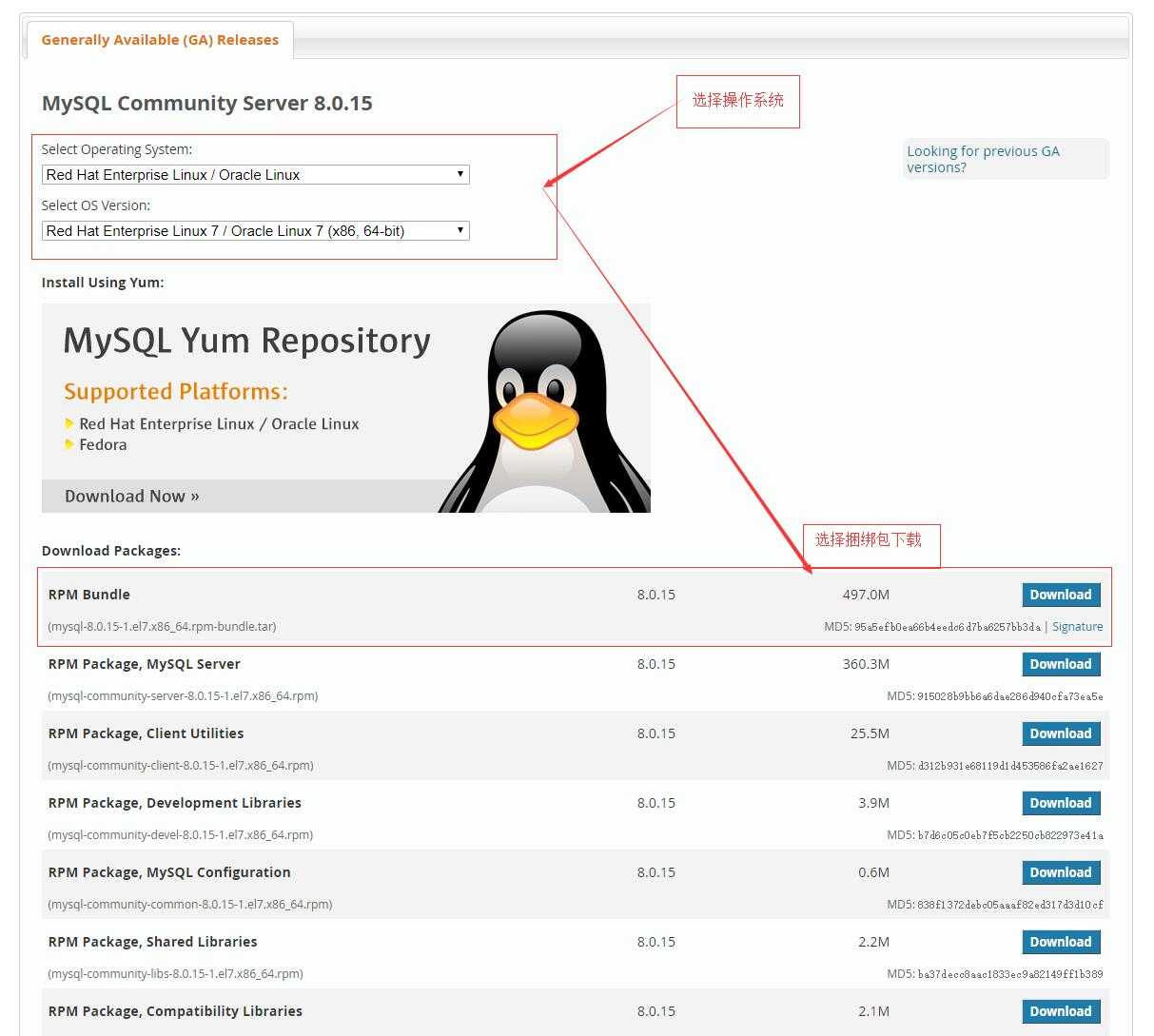
Task: Download RPM Package, MySQL Configuration
Action: [1061, 872]
